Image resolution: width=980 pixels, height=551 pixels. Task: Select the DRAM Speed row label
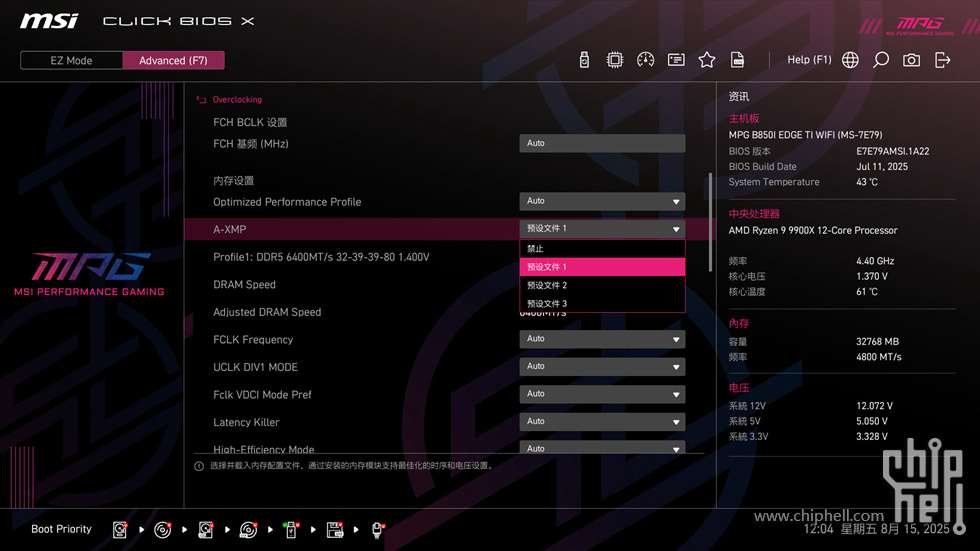(x=244, y=284)
